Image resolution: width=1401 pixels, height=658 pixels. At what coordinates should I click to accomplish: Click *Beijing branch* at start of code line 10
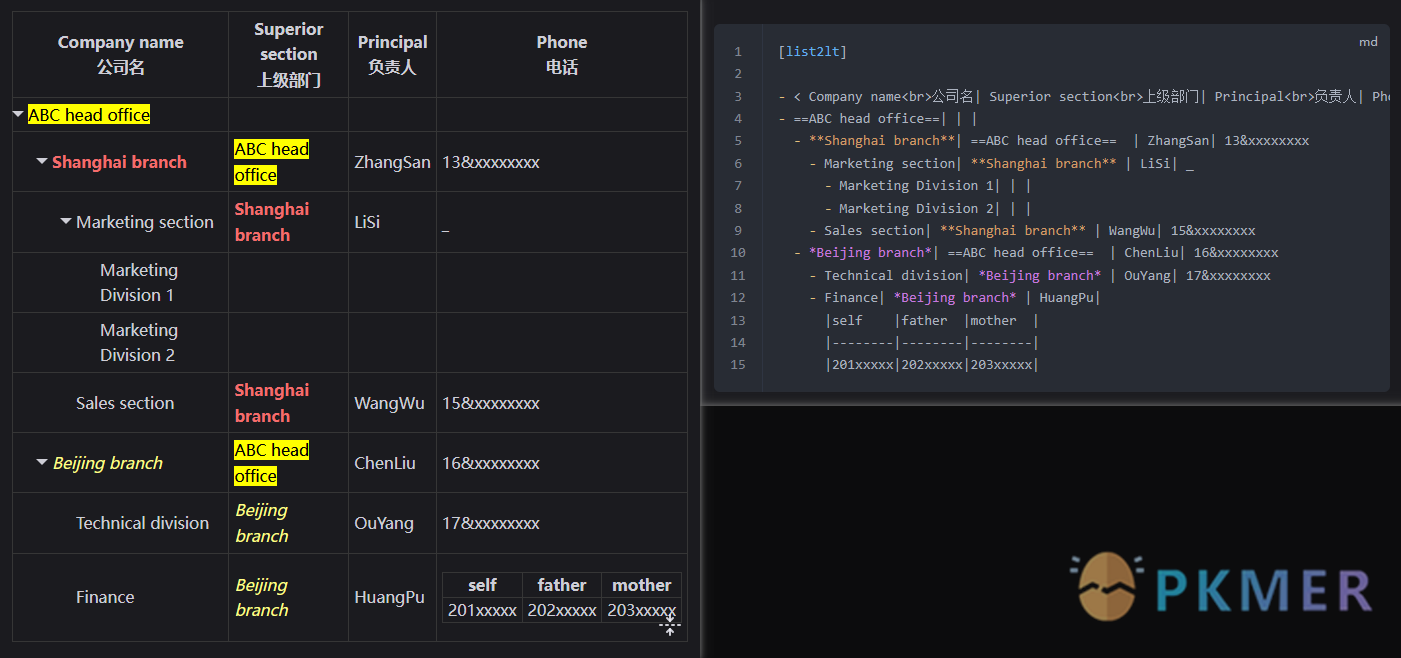(870, 252)
